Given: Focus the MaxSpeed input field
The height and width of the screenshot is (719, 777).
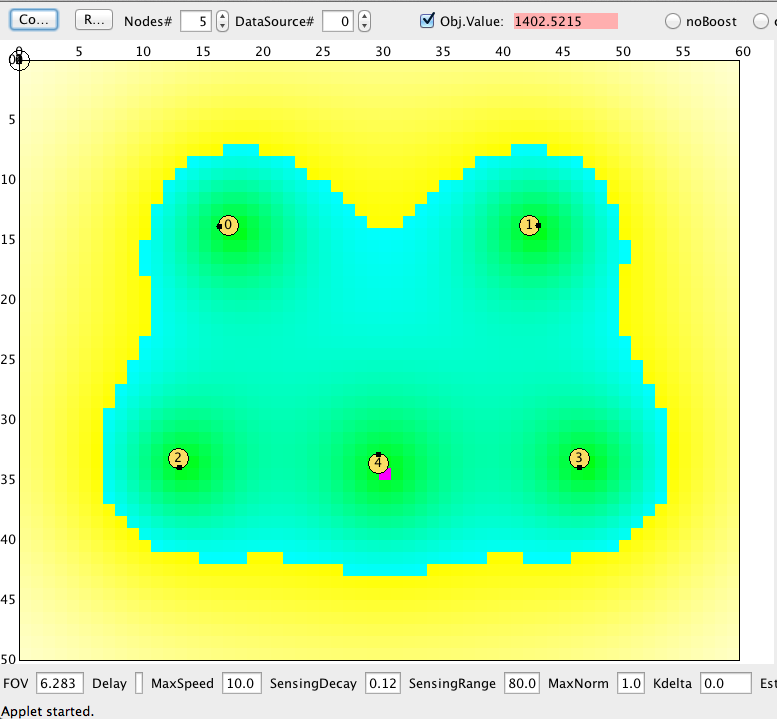Looking at the screenshot, I should (241, 684).
